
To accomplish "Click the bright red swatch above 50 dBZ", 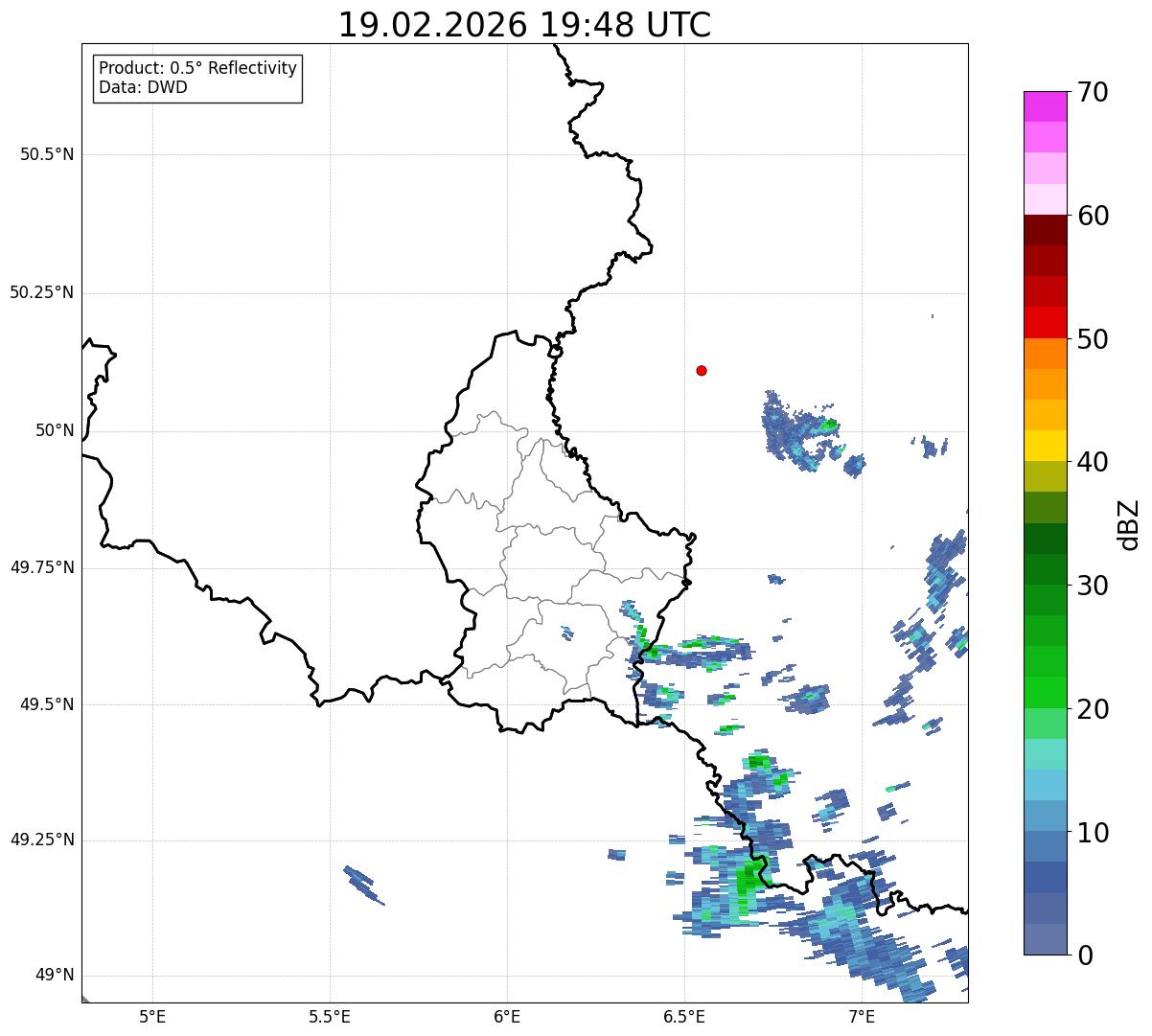I will 1045,322.
